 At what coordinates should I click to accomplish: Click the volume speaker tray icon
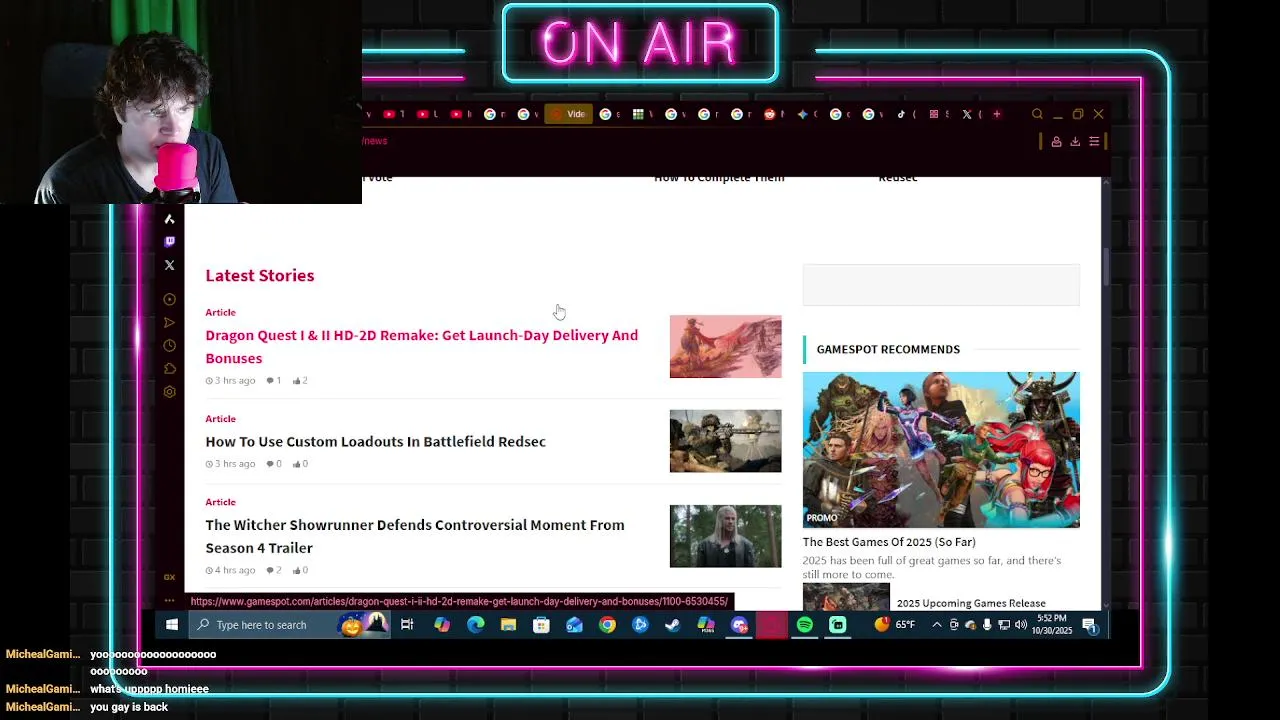pos(1021,625)
